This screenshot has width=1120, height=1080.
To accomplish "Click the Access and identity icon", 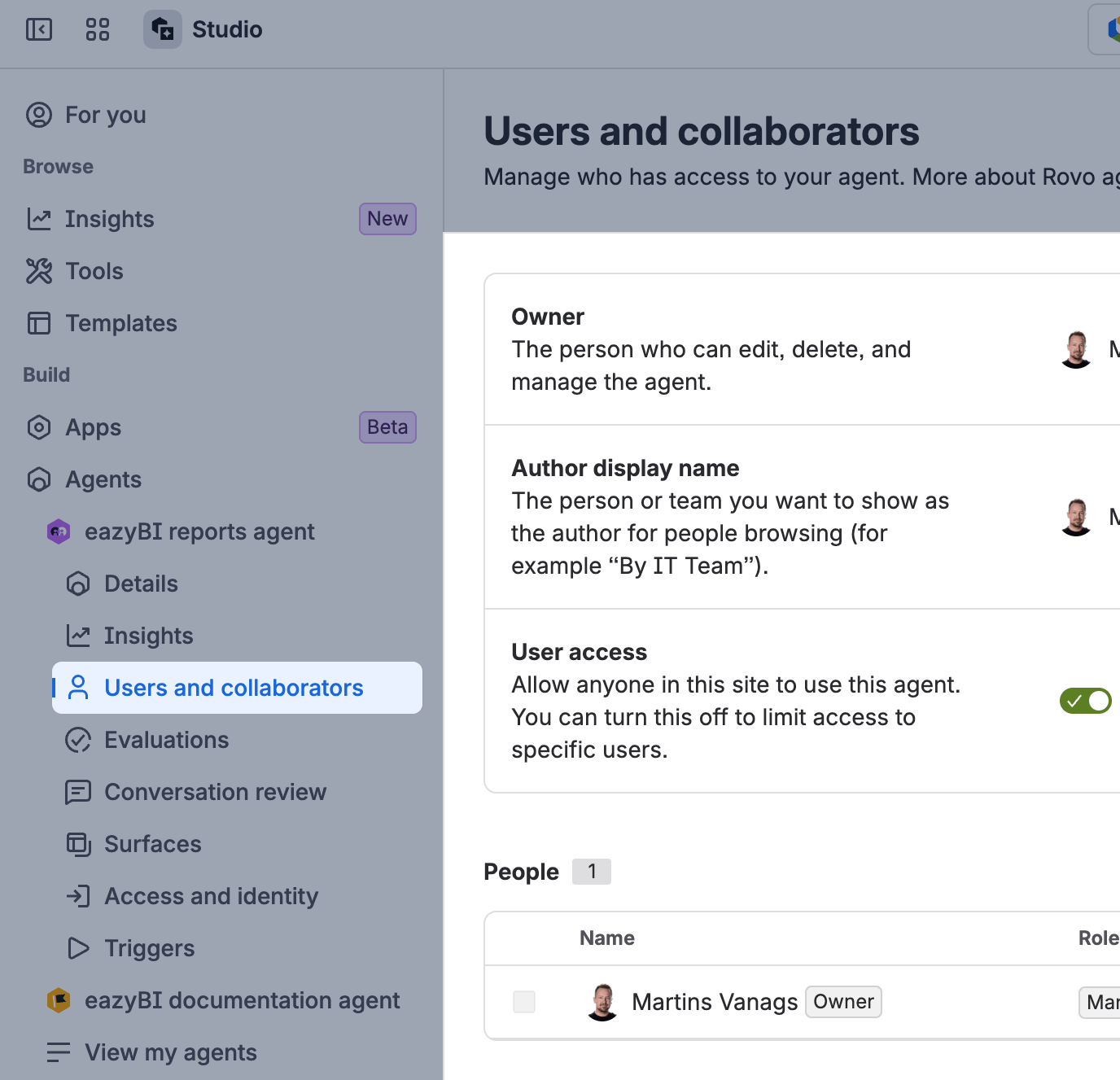I will (78, 896).
